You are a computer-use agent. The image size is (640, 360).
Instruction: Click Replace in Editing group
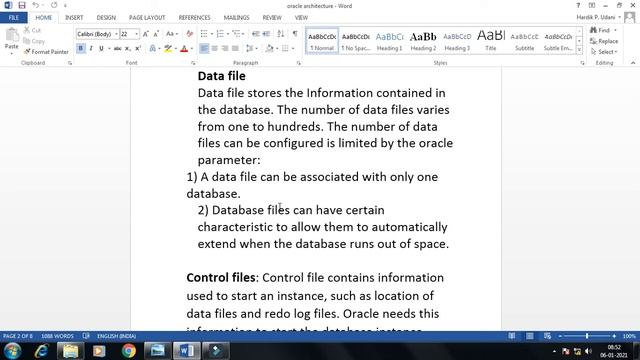point(604,41)
